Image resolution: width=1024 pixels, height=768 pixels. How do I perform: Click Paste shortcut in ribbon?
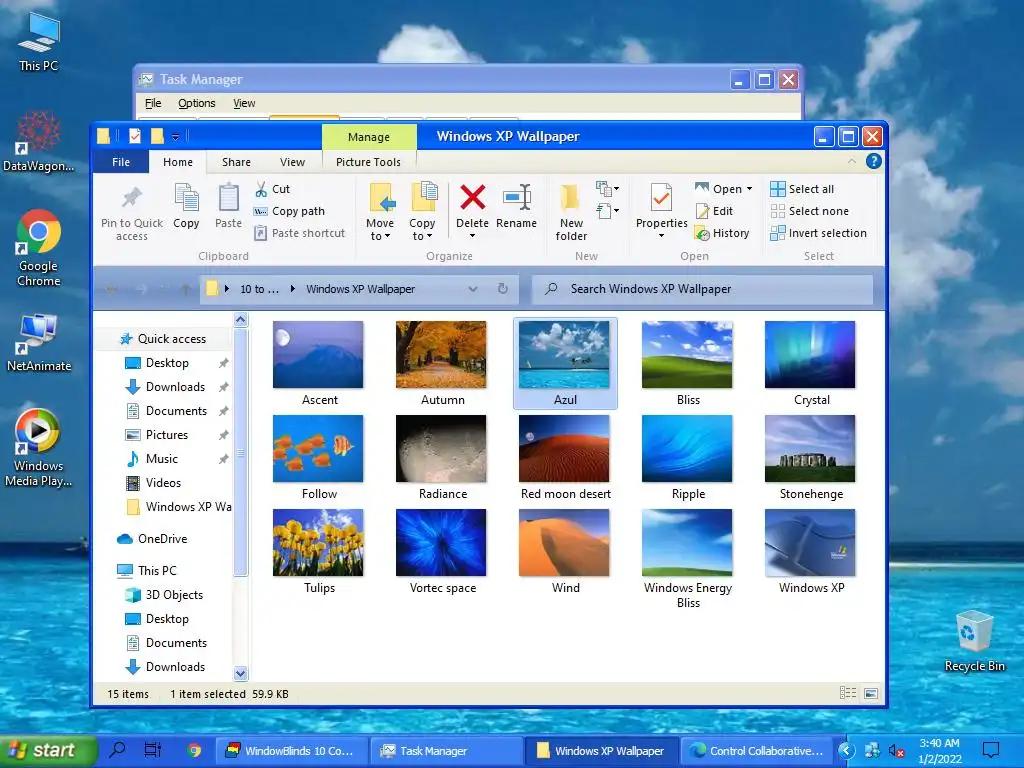[x=299, y=233]
